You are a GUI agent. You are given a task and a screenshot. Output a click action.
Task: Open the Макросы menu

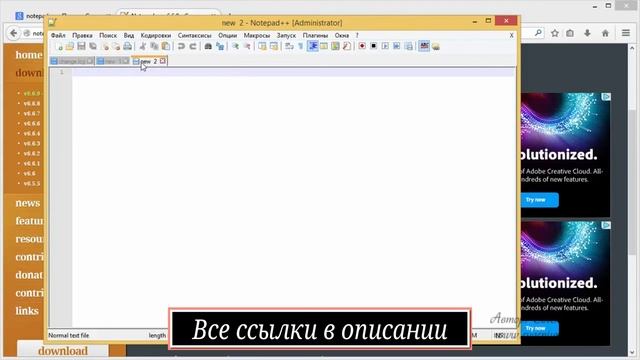(x=257, y=36)
